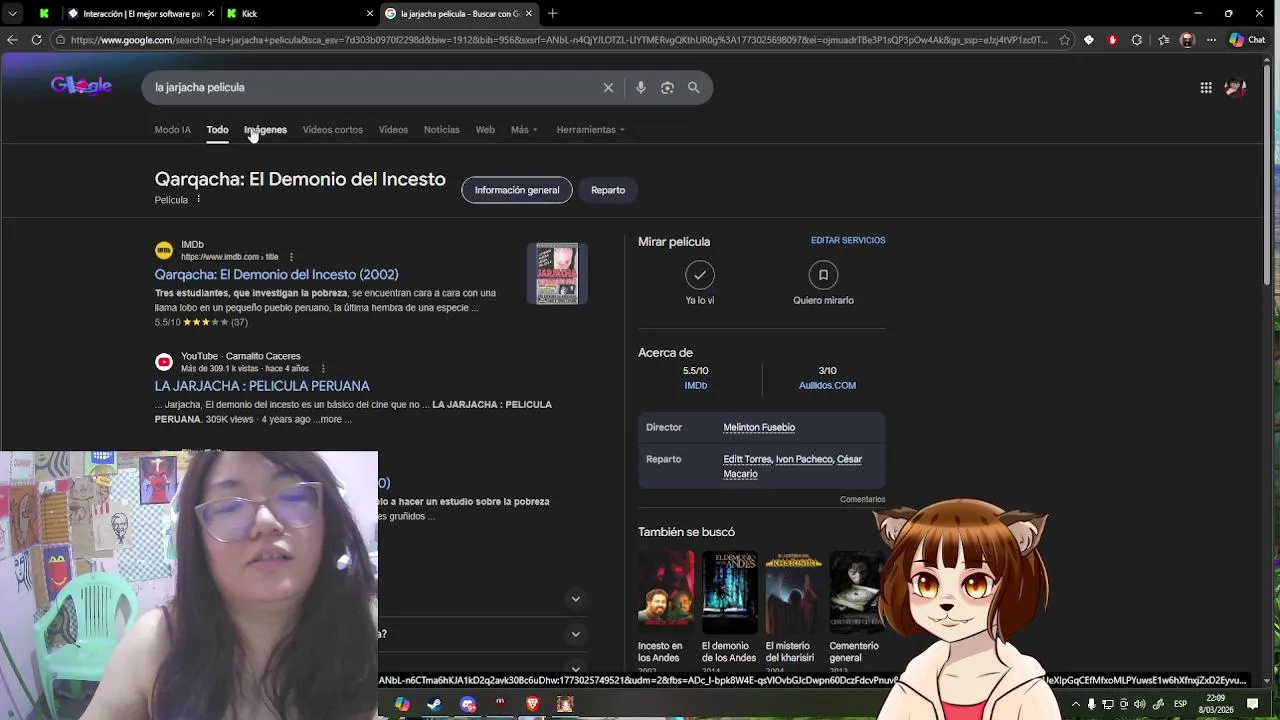This screenshot has height=720, width=1280.
Task: Select 'También se buscó' heading
Action: click(686, 532)
